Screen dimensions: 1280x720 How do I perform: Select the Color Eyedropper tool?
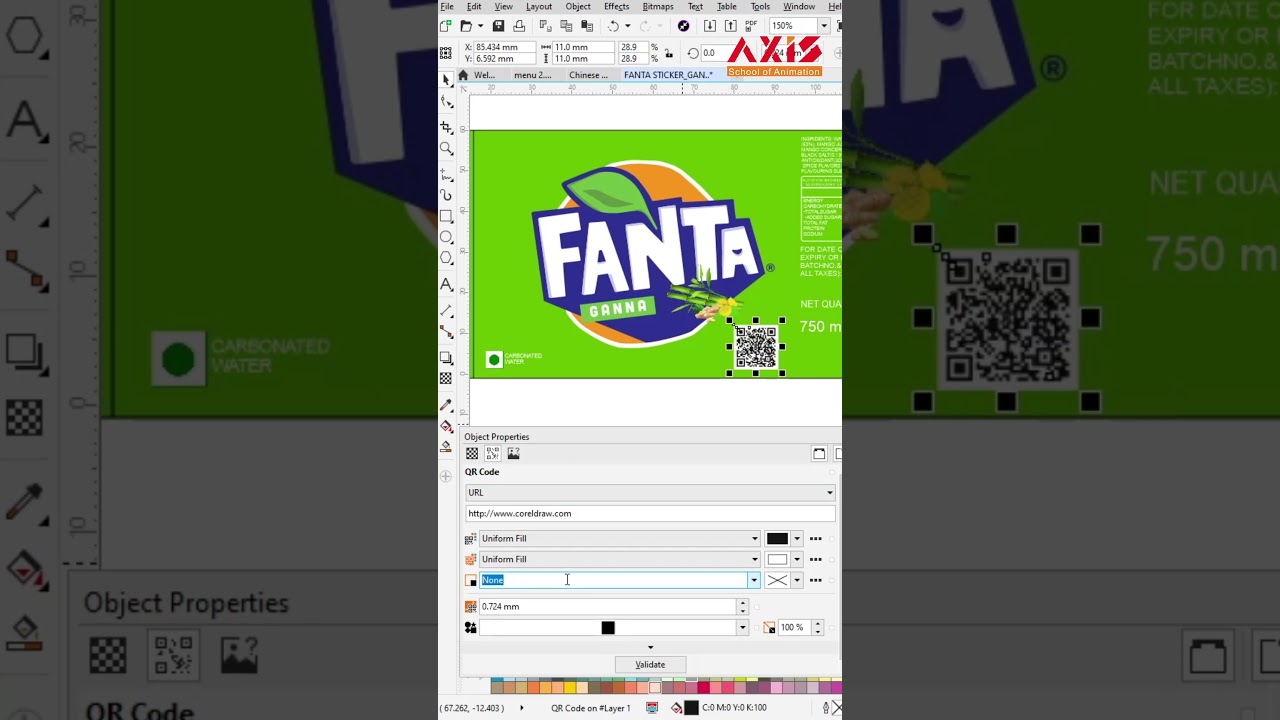click(446, 405)
